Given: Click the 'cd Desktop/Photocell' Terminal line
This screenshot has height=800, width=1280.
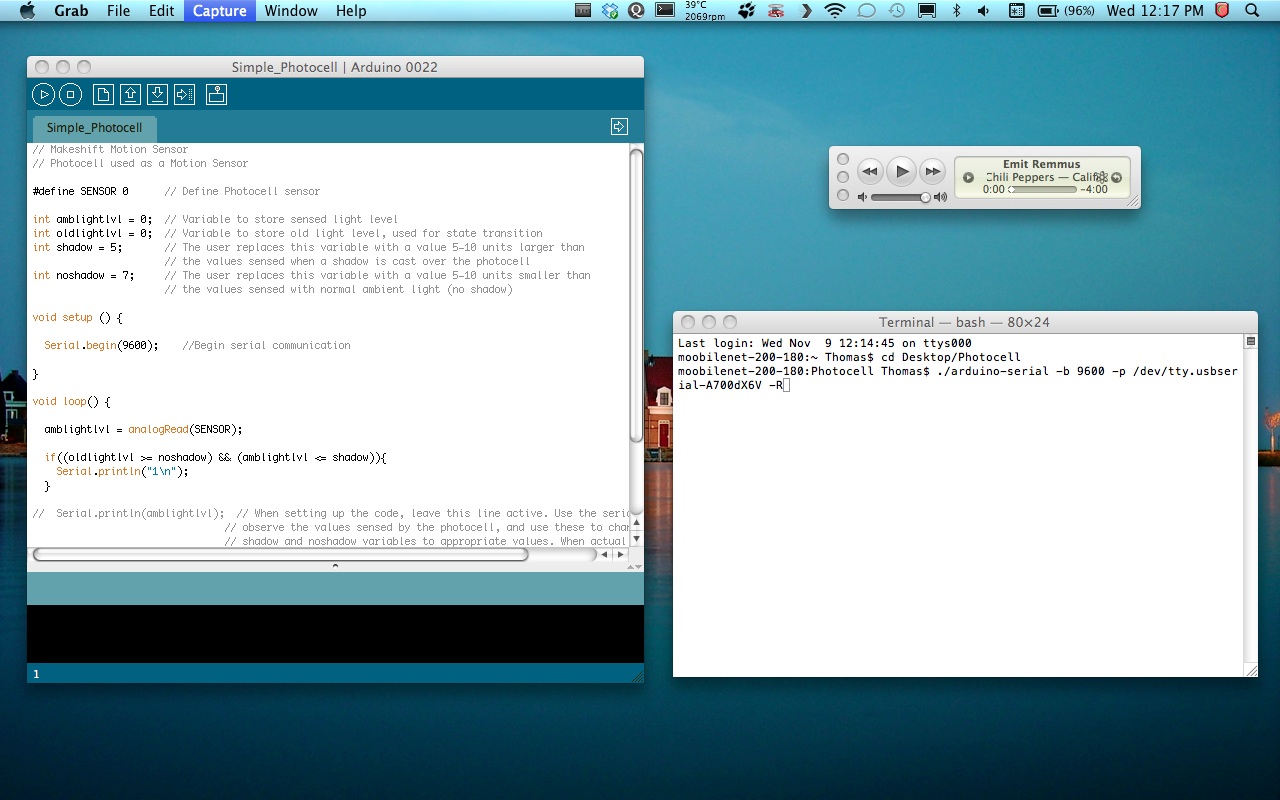Looking at the screenshot, I should (849, 357).
